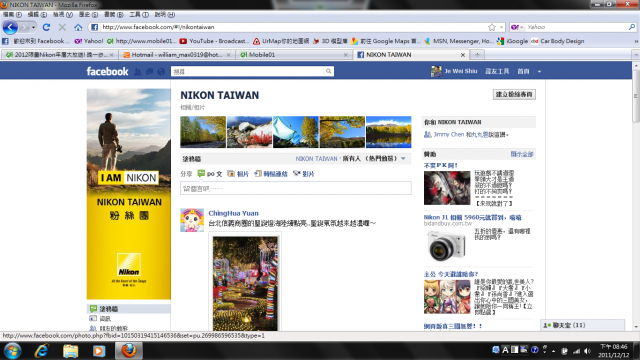Open the chat bar (11)
This screenshot has height=360, width=640.
(x=583, y=325)
